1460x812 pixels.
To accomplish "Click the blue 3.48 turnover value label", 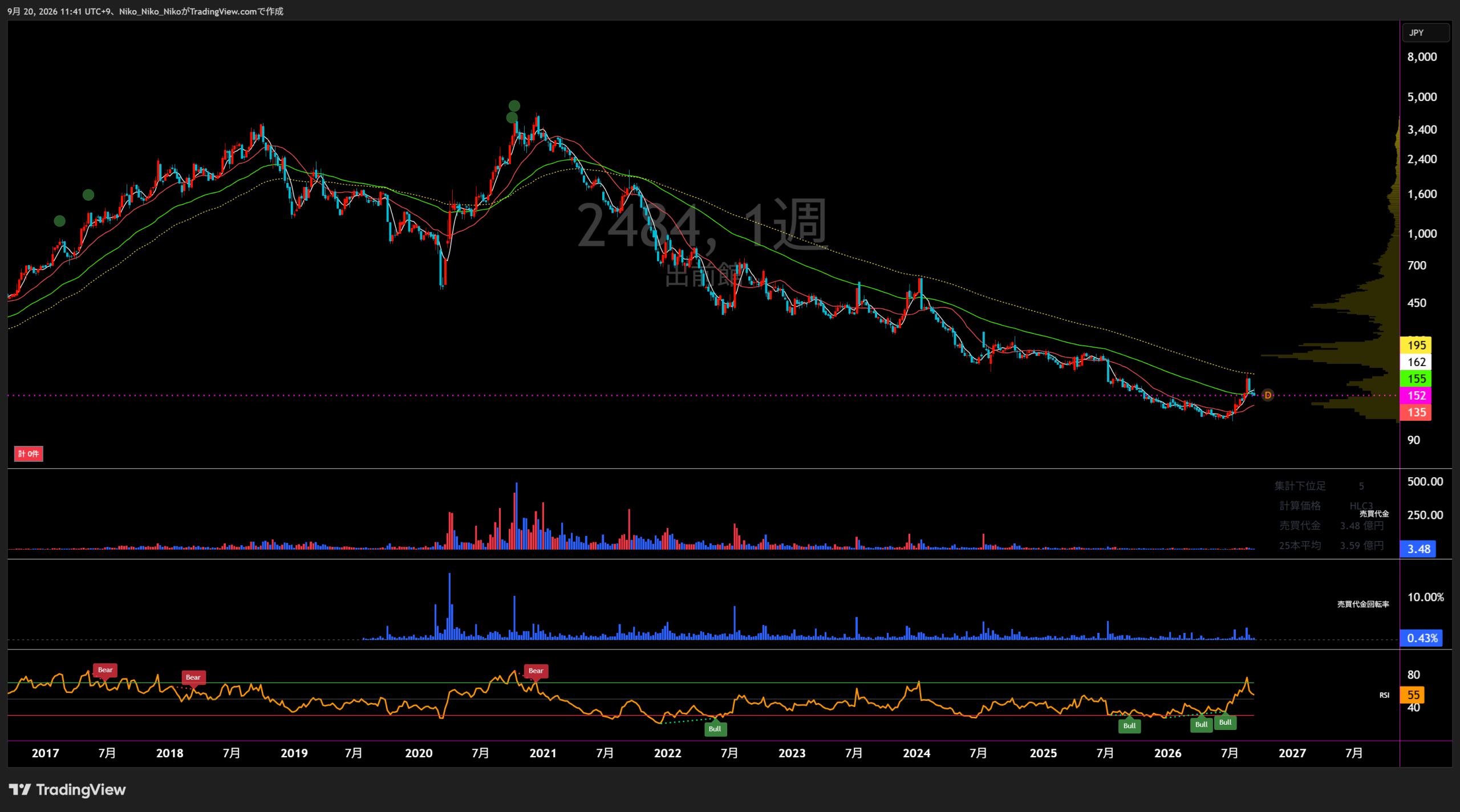I will click(x=1418, y=549).
